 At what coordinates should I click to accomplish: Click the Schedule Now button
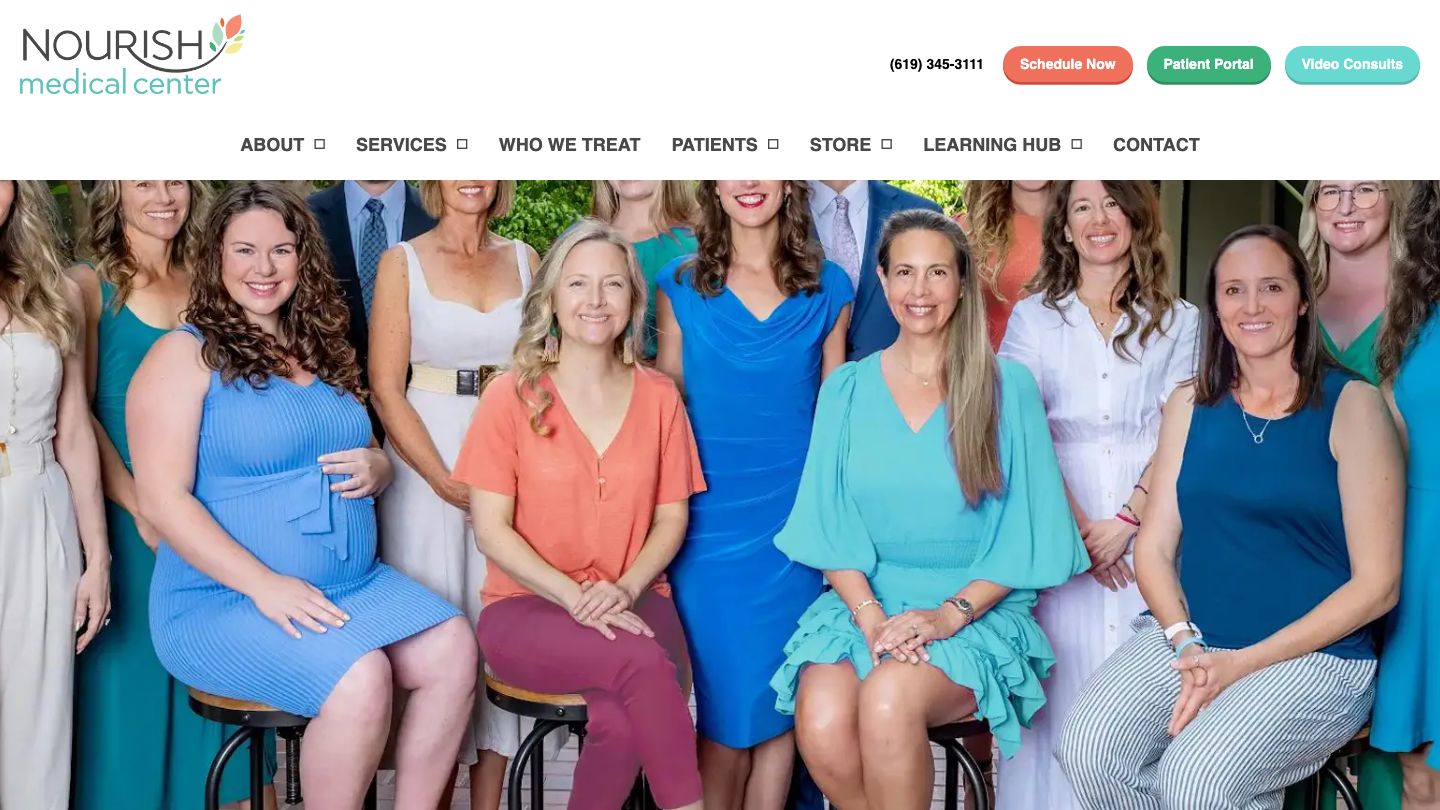click(x=1067, y=64)
